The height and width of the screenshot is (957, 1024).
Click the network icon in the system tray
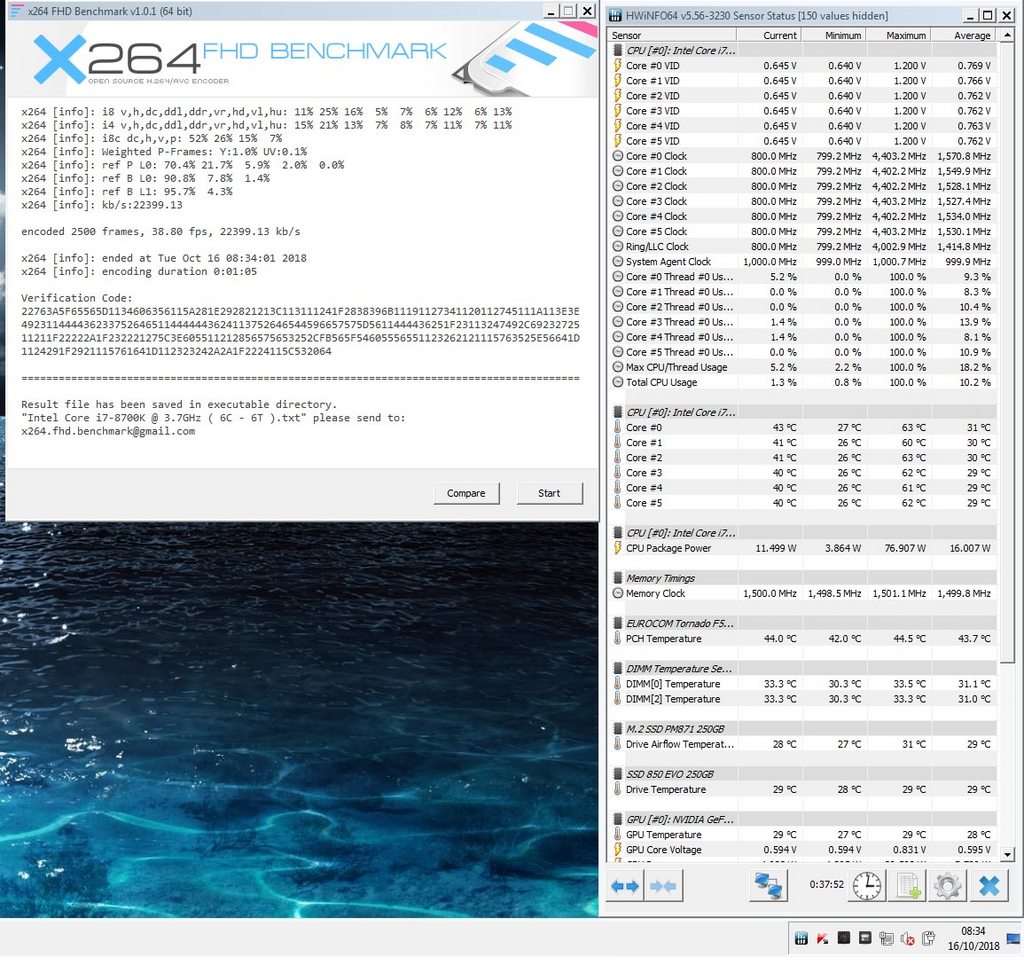(x=886, y=939)
